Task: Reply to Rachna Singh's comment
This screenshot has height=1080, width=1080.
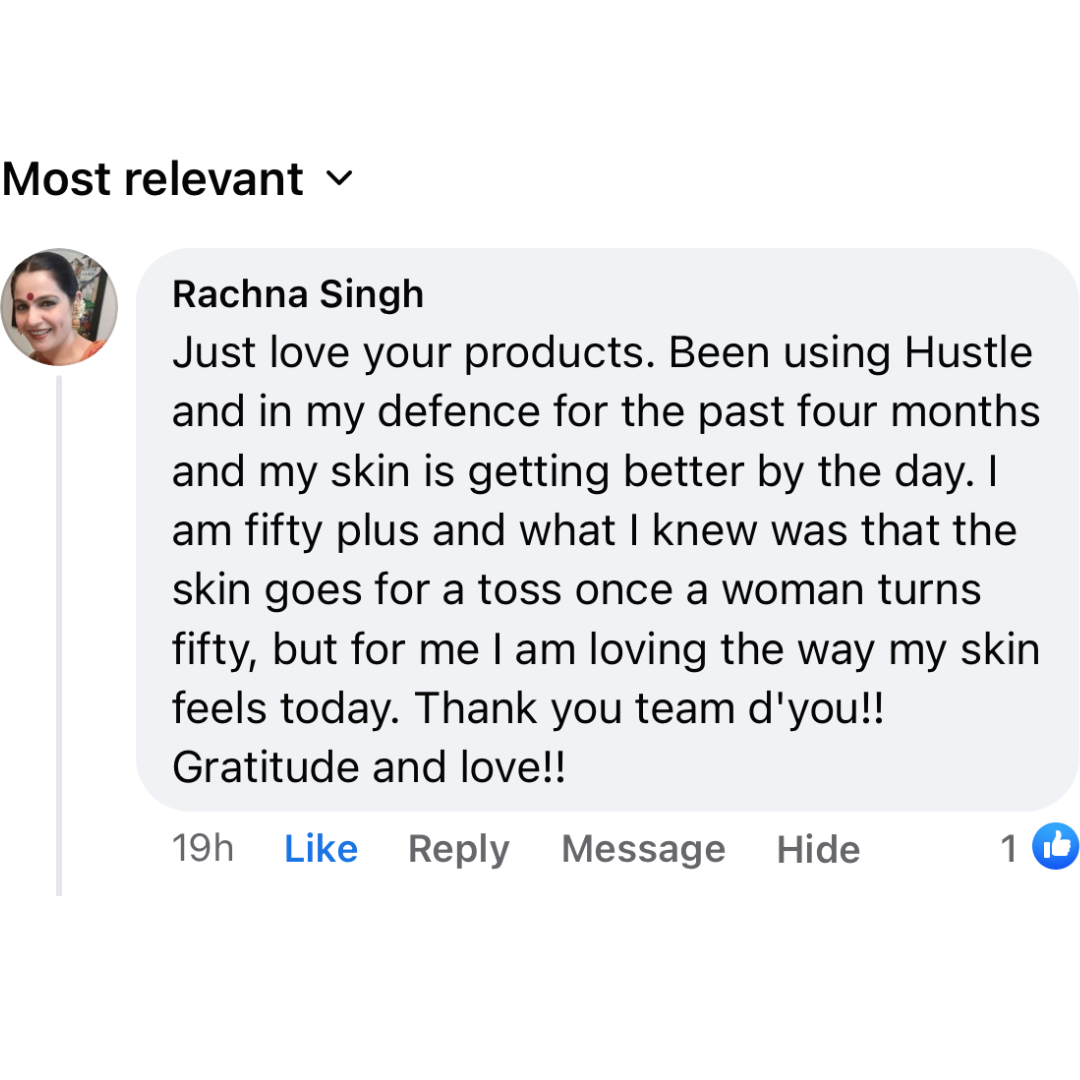Action: pos(459,849)
